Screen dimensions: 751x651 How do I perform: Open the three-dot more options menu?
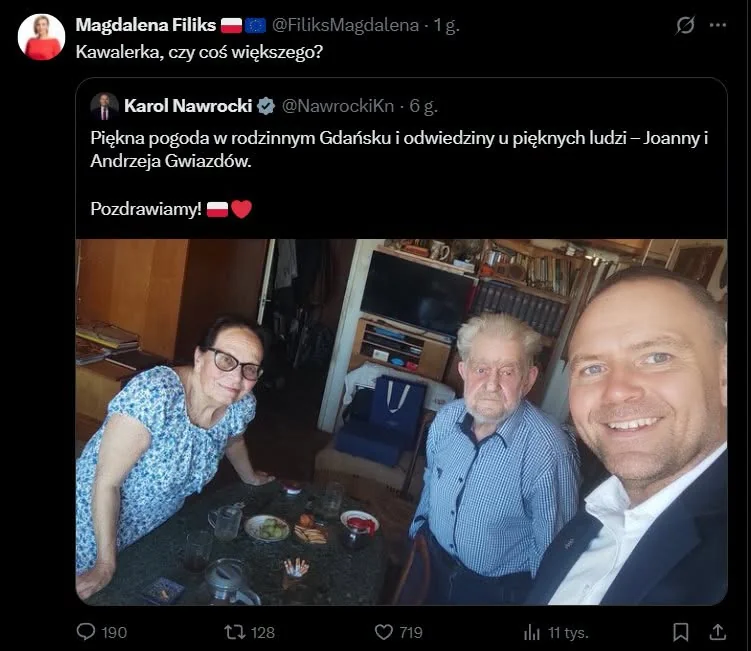717,25
